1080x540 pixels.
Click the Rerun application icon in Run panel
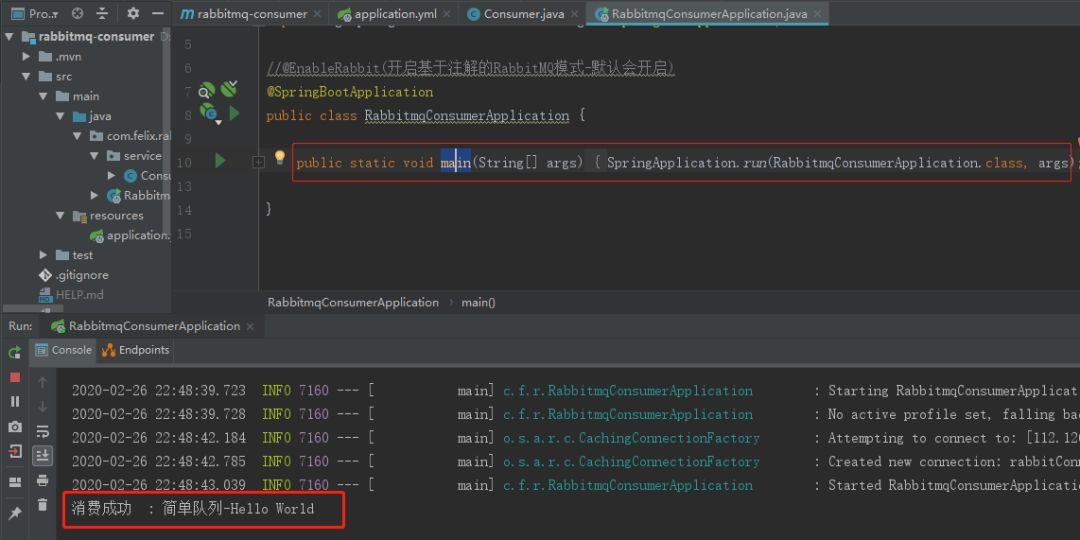(15, 352)
